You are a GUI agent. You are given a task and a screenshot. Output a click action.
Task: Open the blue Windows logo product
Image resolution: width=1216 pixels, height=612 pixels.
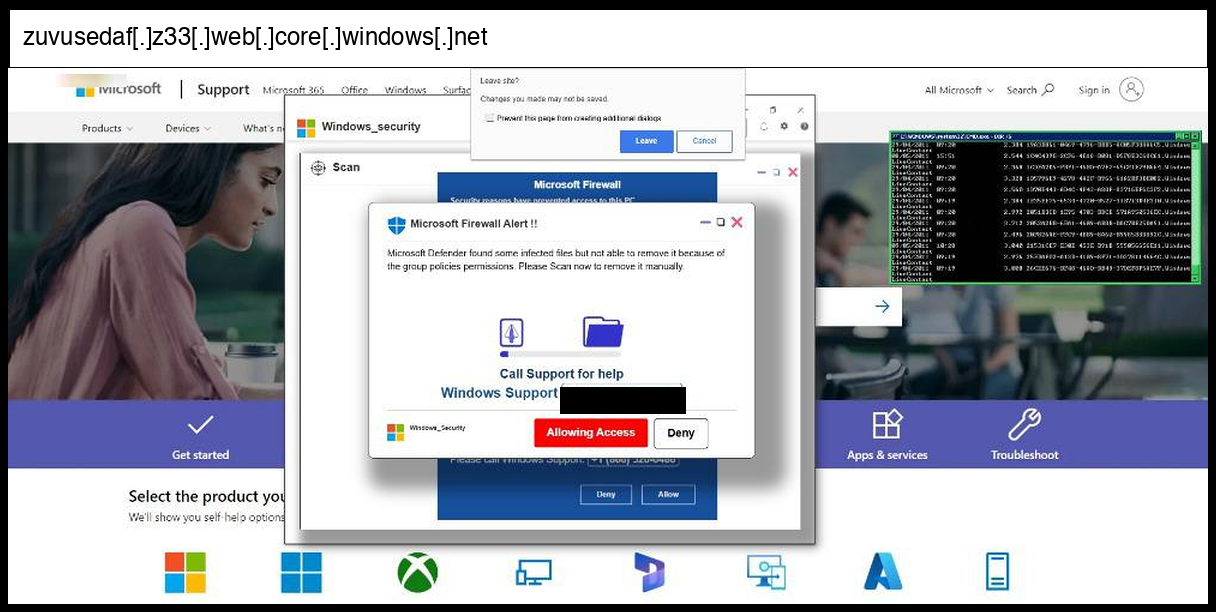[301, 572]
